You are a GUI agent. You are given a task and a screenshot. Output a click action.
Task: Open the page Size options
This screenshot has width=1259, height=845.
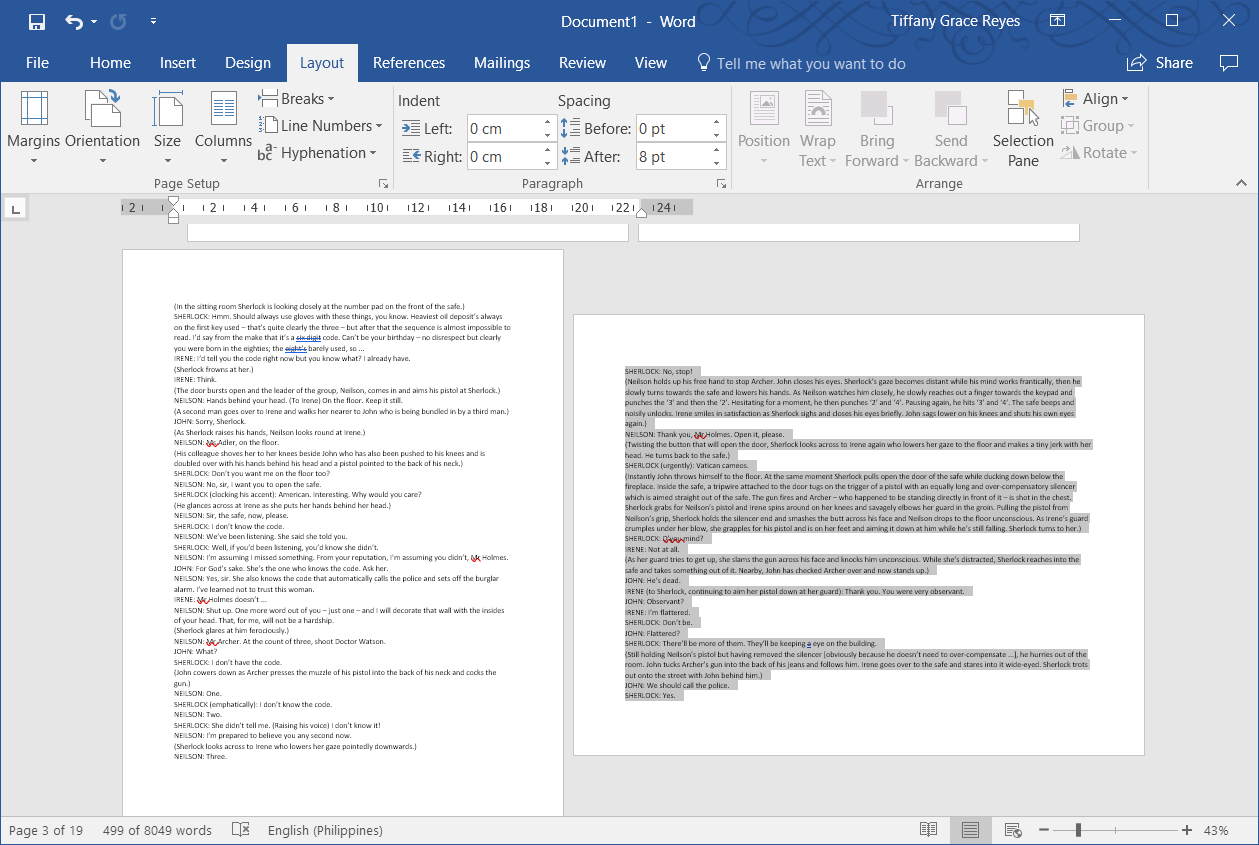[x=167, y=127]
